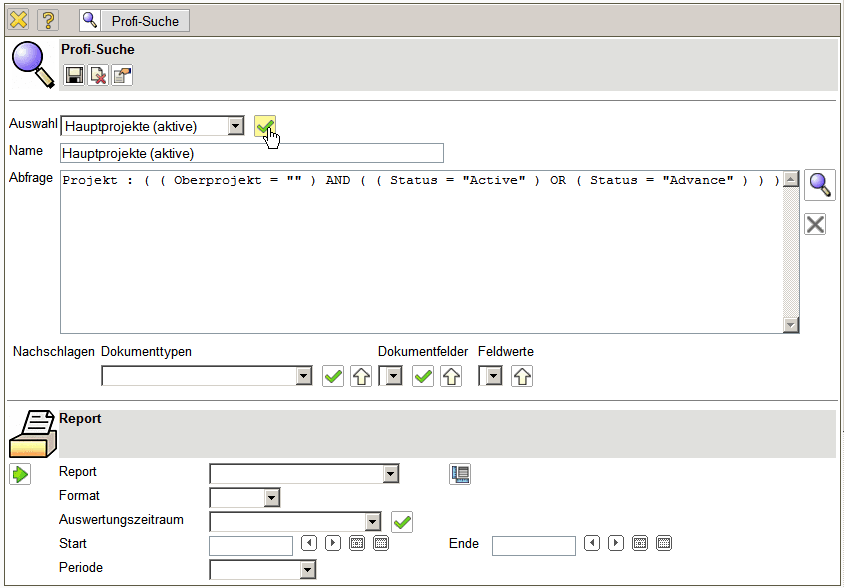Click the query box scrollbar down arrow

tap(791, 325)
